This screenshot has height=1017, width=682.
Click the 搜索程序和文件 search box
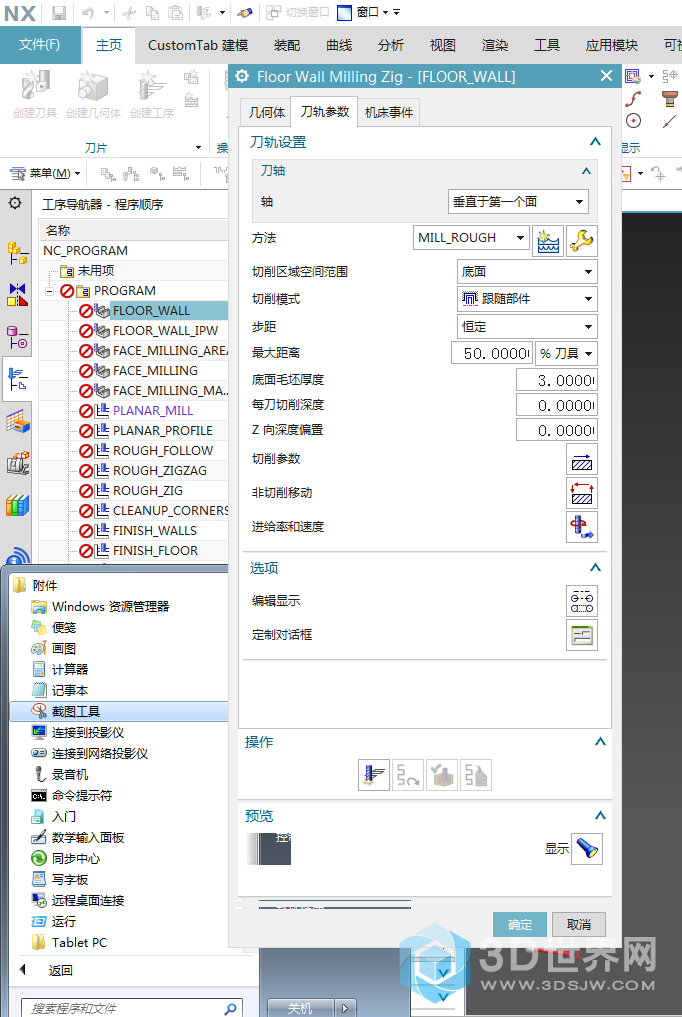click(x=132, y=1008)
